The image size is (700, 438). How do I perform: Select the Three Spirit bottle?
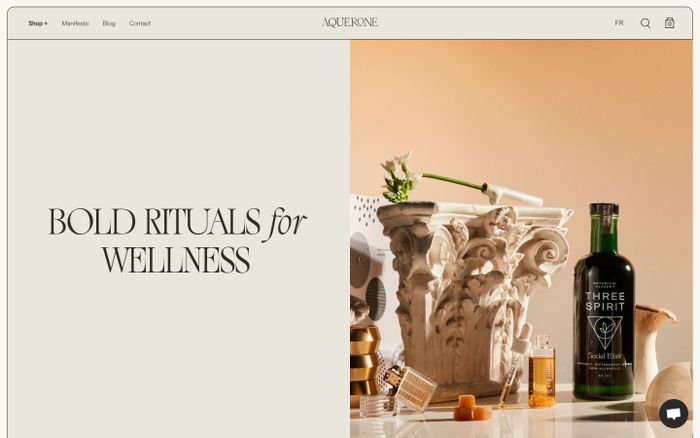tap(604, 302)
